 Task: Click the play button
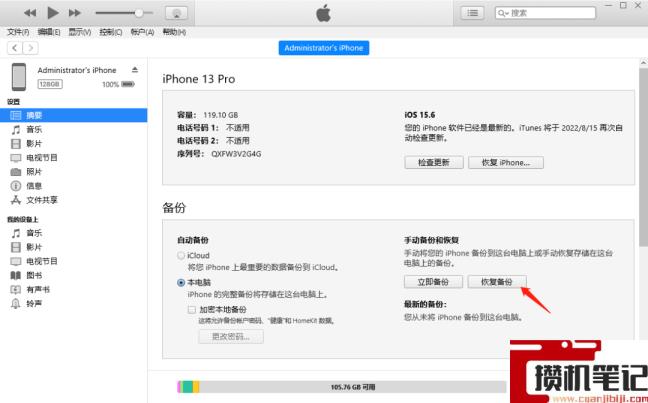coord(52,13)
